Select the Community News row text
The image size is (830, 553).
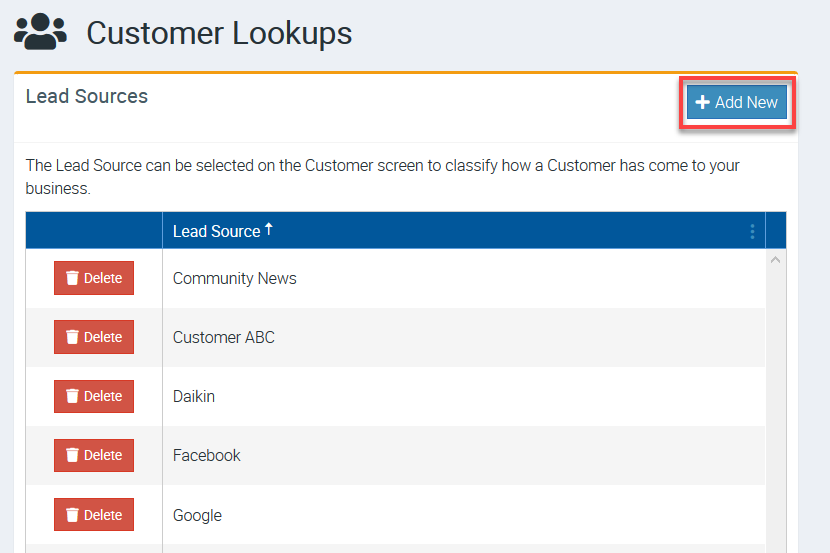[x=234, y=278]
